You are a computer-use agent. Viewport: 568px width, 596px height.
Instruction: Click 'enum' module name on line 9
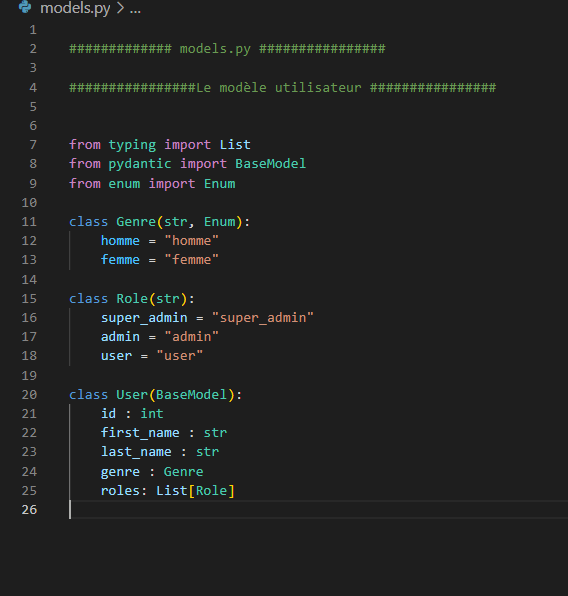[x=124, y=184]
